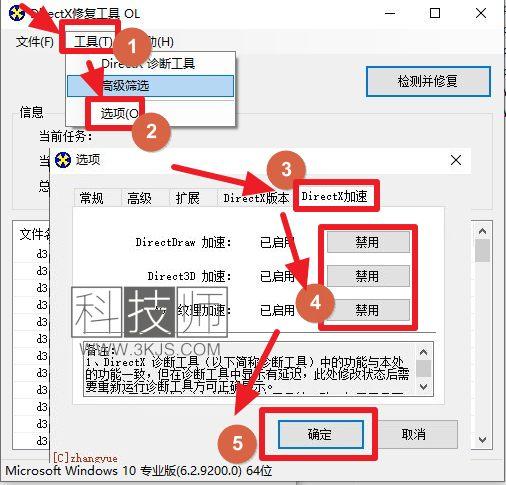The width and height of the screenshot is (506, 485).
Task: Click the DirectX修复工具 app icon in title bar
Action: tap(17, 13)
